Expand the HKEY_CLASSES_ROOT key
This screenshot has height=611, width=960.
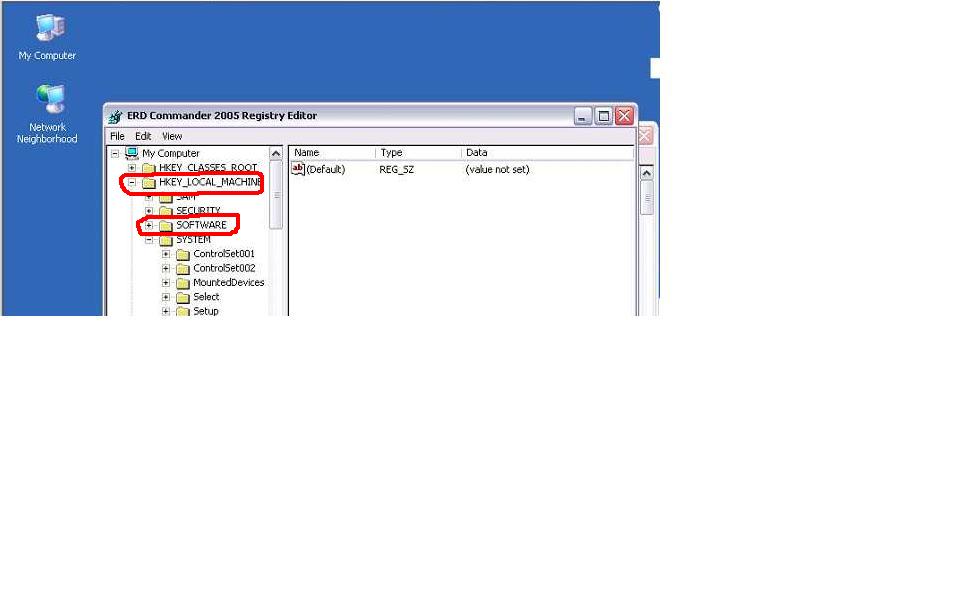132,168
